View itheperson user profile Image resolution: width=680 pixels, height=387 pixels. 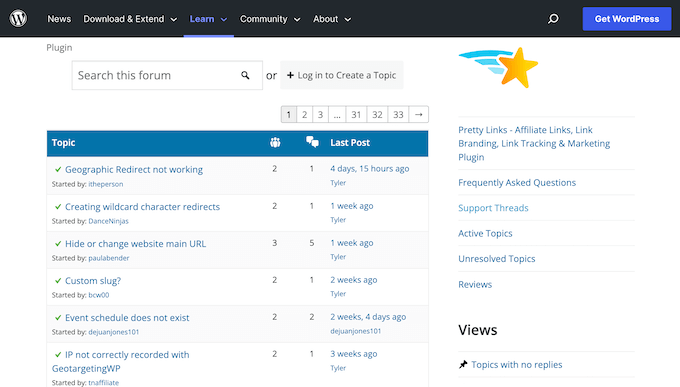tap(106, 184)
